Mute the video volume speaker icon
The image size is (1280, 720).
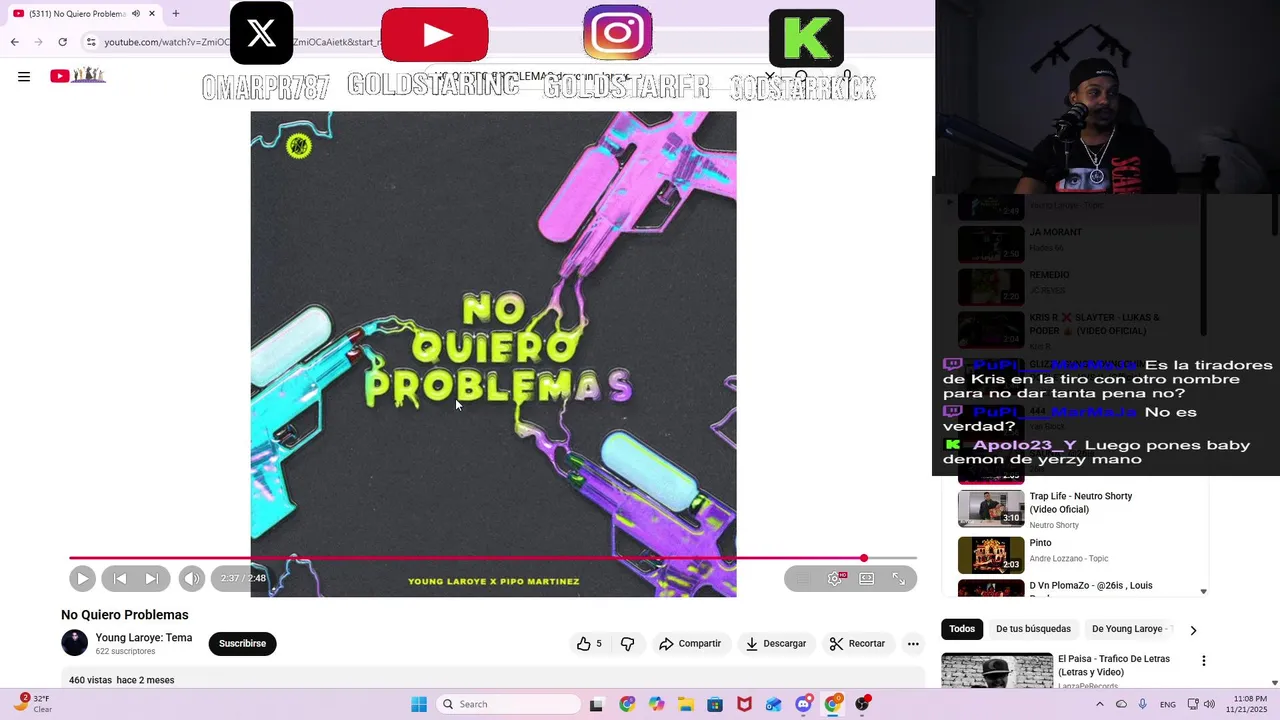191,578
